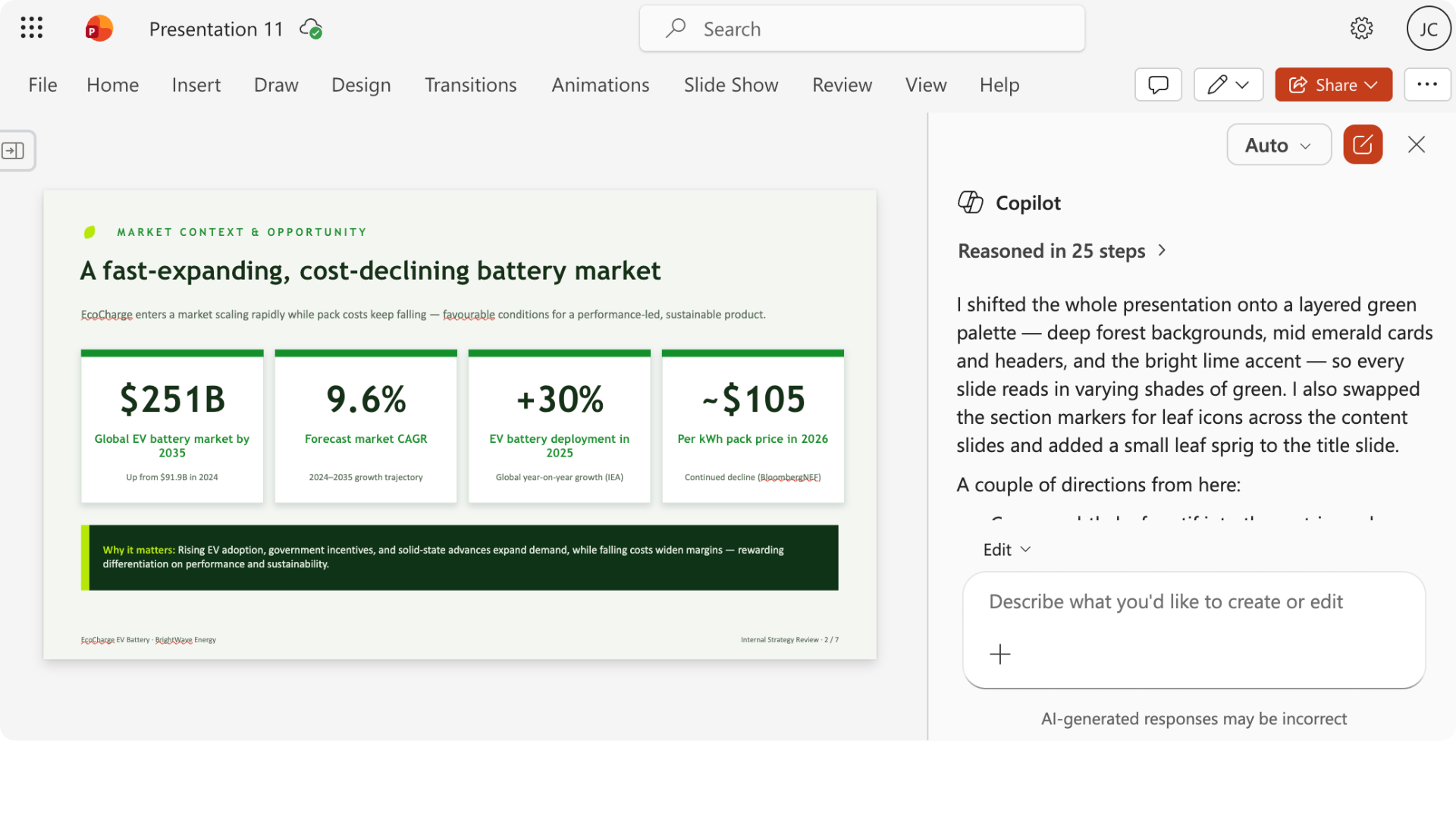Viewport: 1456px width, 819px height.
Task: Click 'Per kWh pack price in 2026' label
Action: (753, 439)
